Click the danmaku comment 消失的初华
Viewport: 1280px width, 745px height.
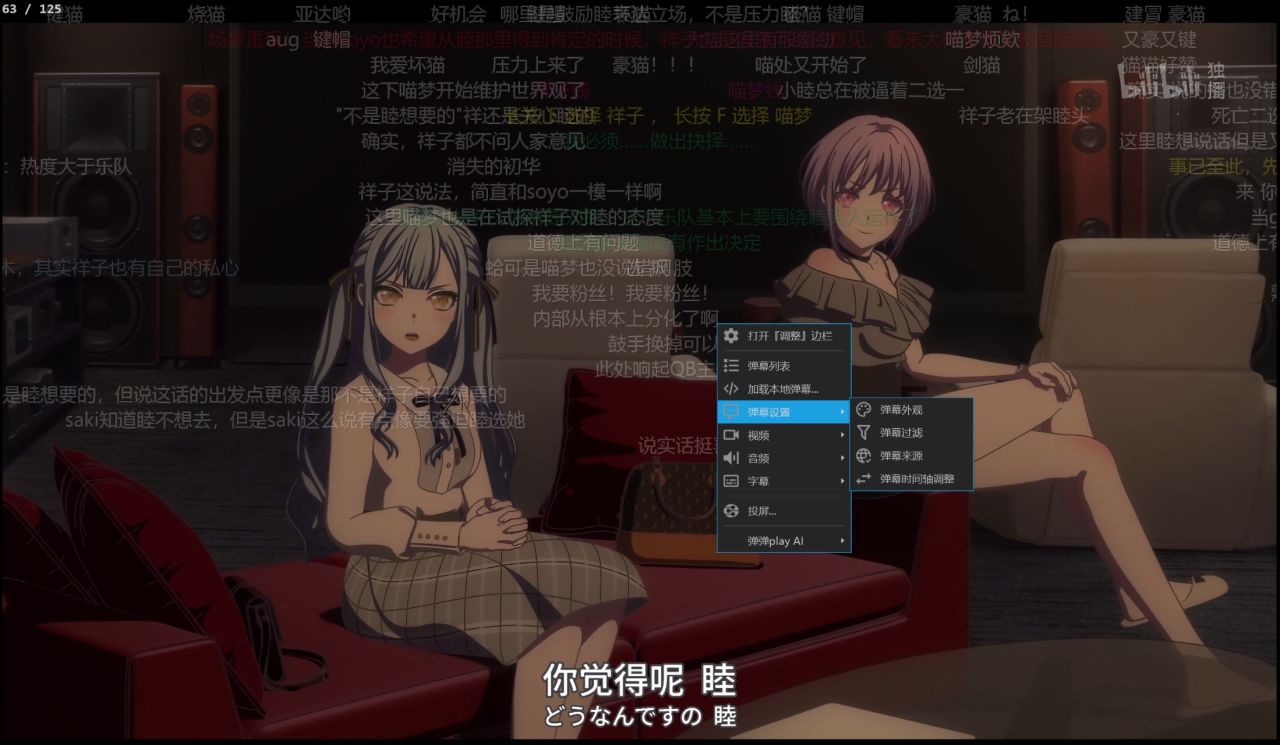[494, 166]
